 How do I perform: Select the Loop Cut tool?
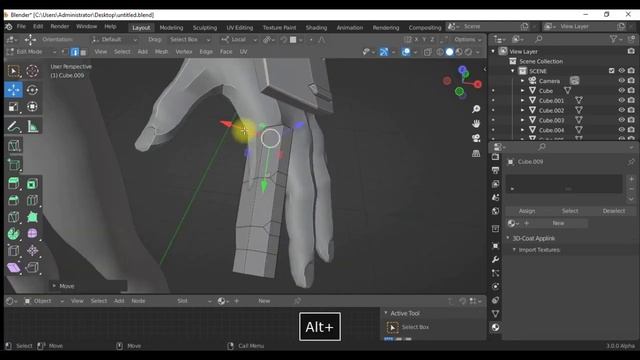pyautogui.click(x=32, y=200)
